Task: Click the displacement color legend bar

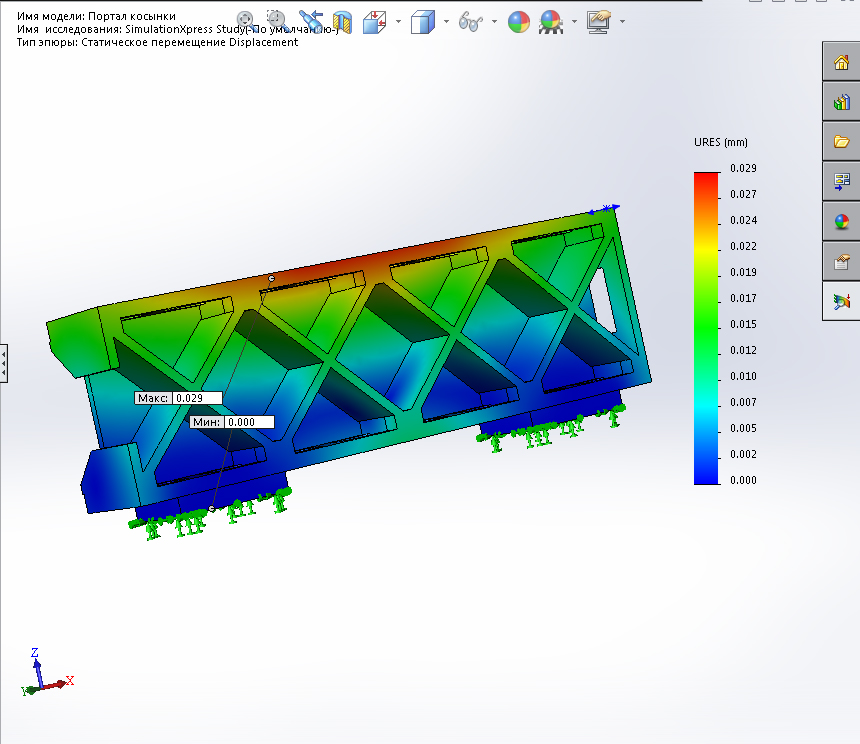Action: click(706, 328)
